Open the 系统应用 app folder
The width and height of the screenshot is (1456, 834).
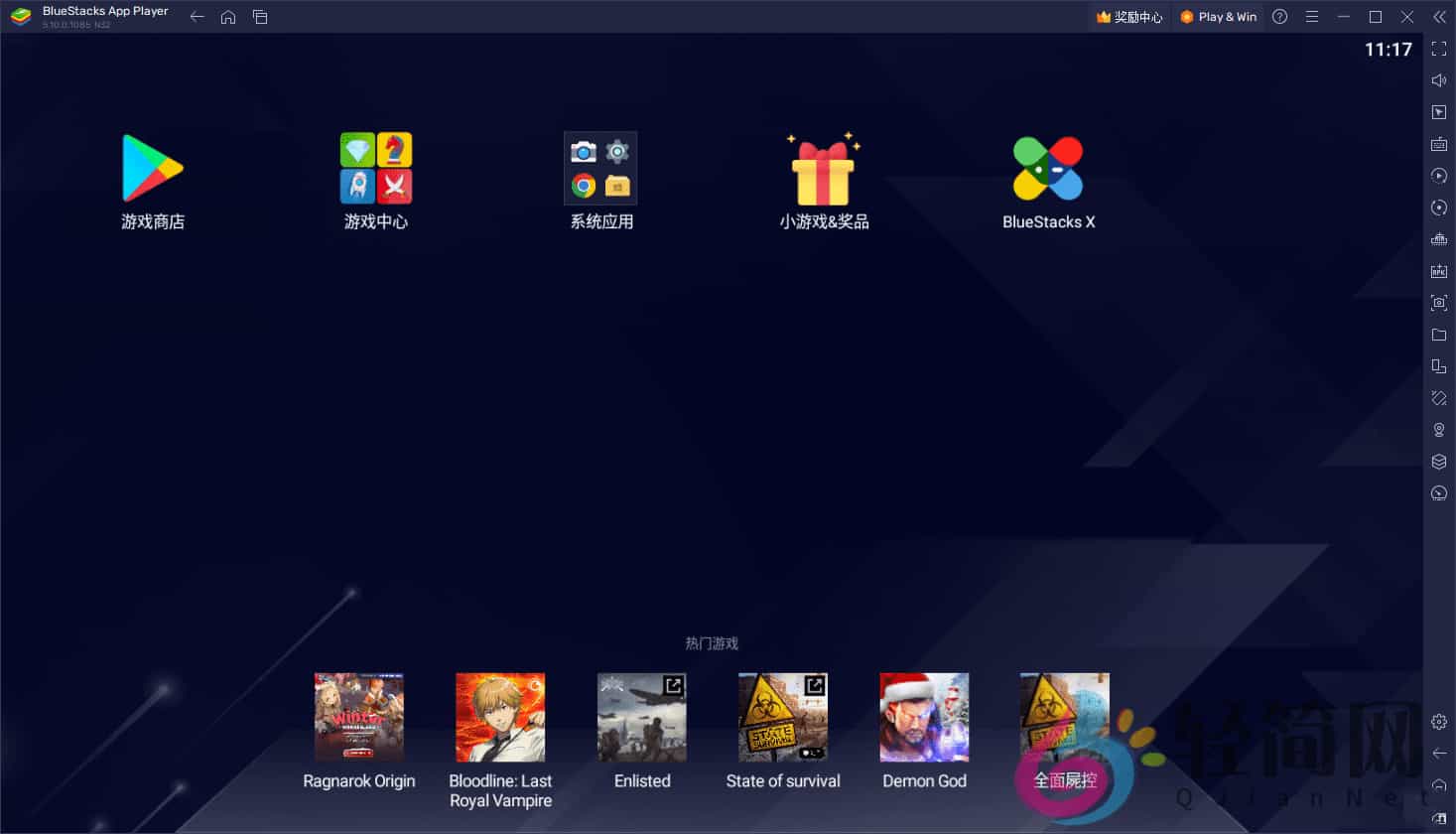(x=599, y=168)
